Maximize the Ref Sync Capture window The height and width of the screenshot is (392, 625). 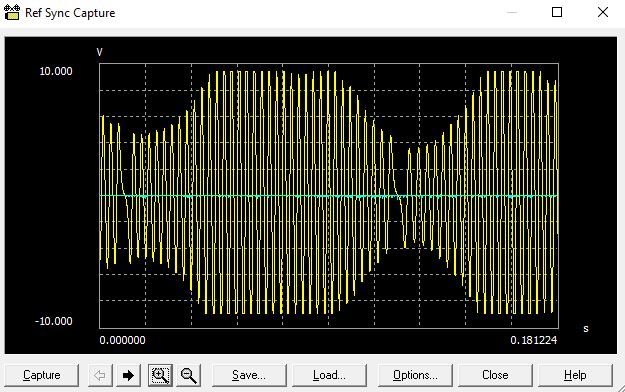pos(557,12)
